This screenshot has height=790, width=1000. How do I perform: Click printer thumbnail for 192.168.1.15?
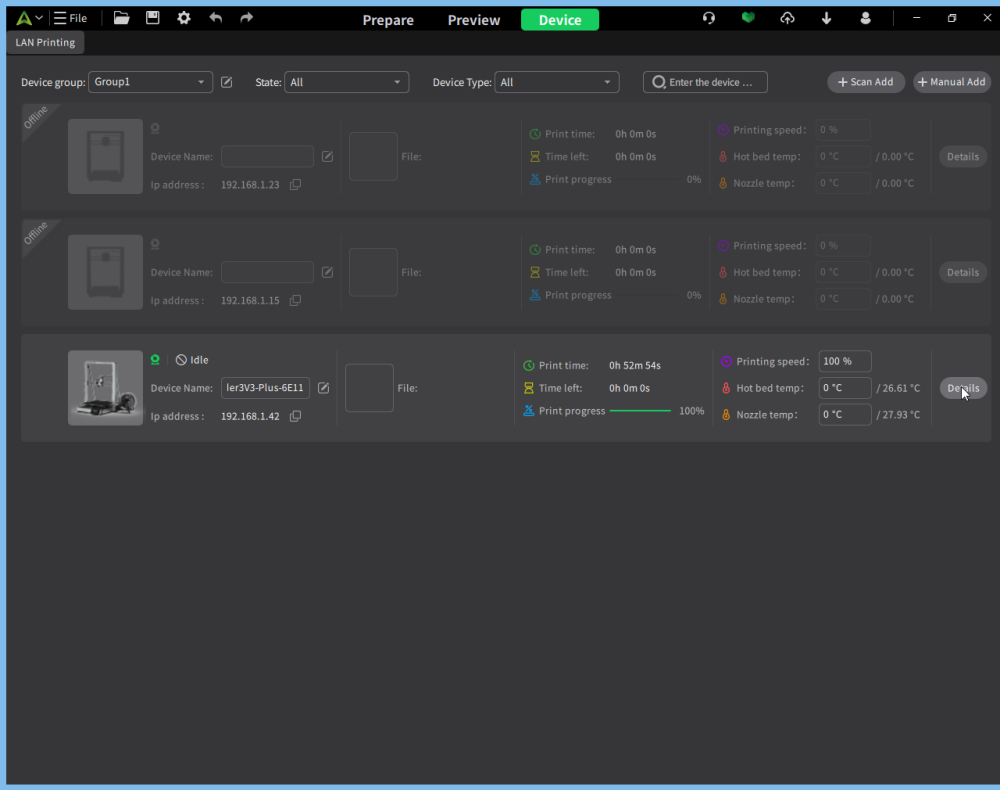105,272
